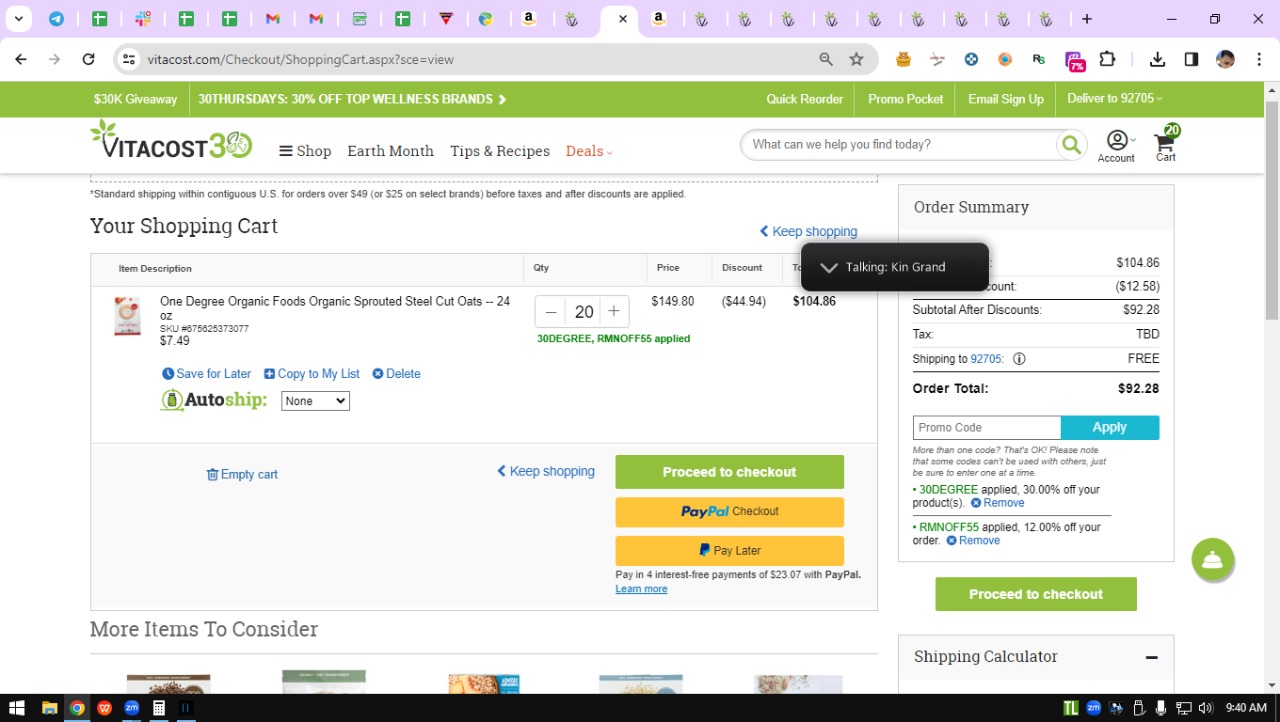Click Empty cart
Image resolution: width=1280 pixels, height=722 pixels.
[242, 475]
